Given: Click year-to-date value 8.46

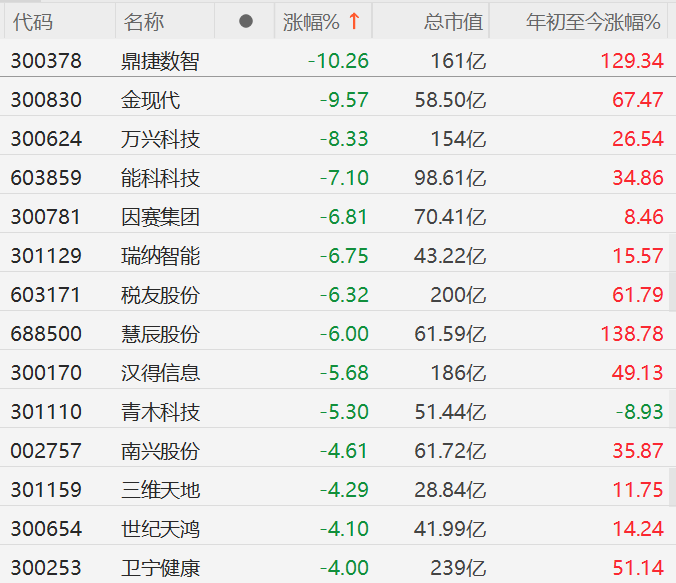Looking at the screenshot, I should [644, 217].
